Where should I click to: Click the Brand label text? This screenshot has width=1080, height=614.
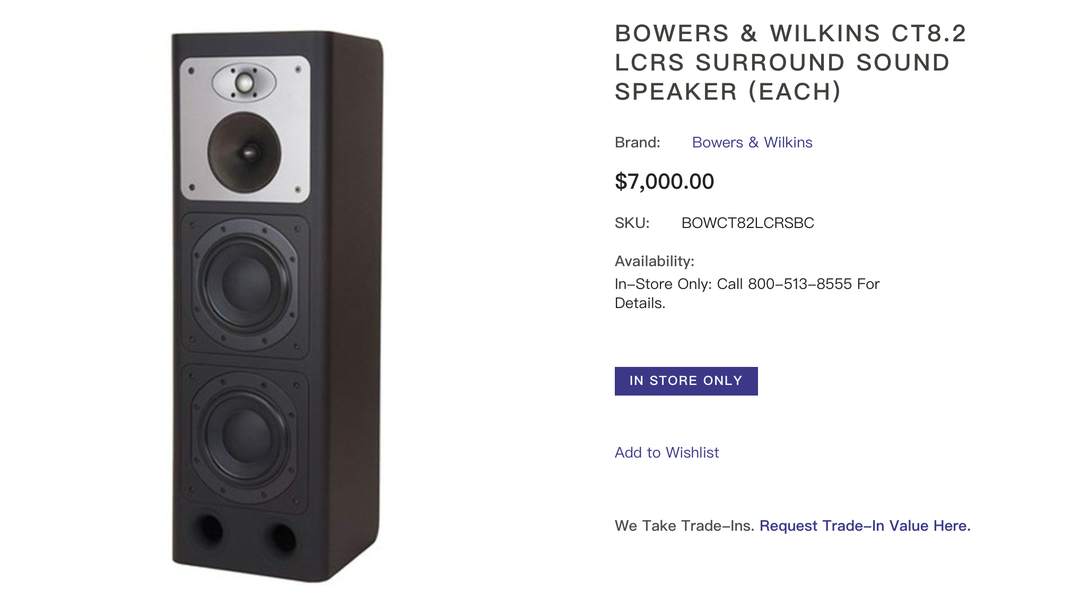pyautogui.click(x=637, y=143)
